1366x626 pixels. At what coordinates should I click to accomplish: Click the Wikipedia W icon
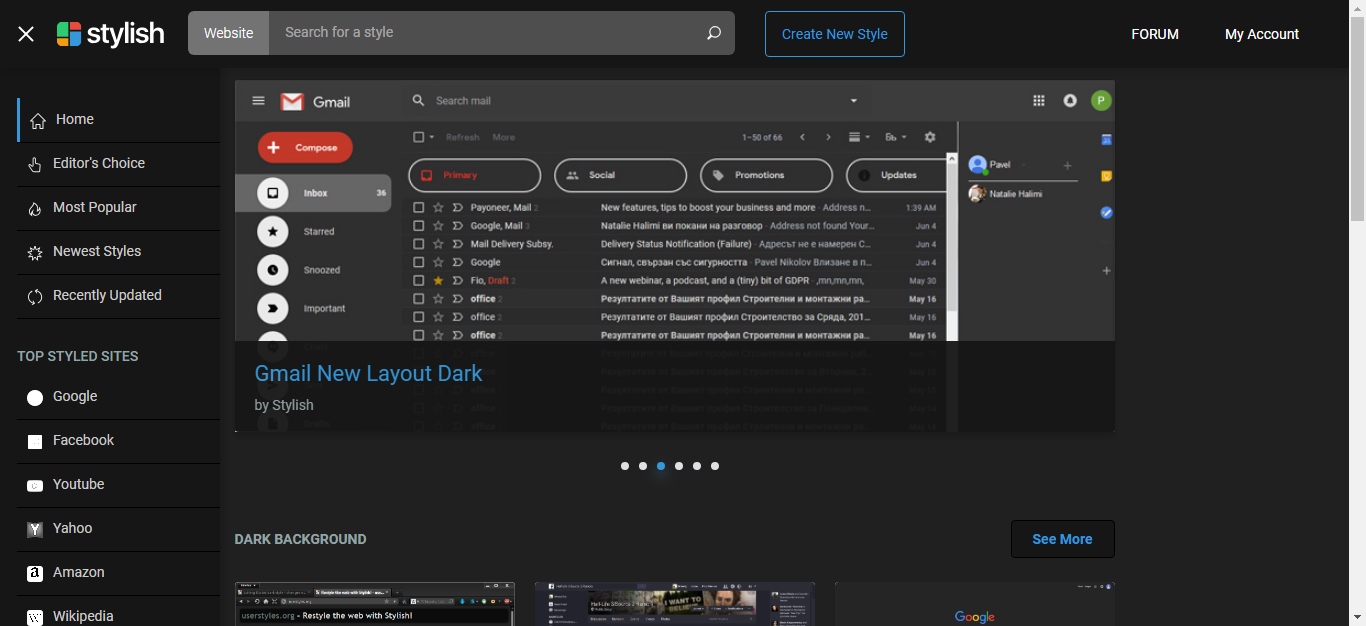pyautogui.click(x=35, y=617)
